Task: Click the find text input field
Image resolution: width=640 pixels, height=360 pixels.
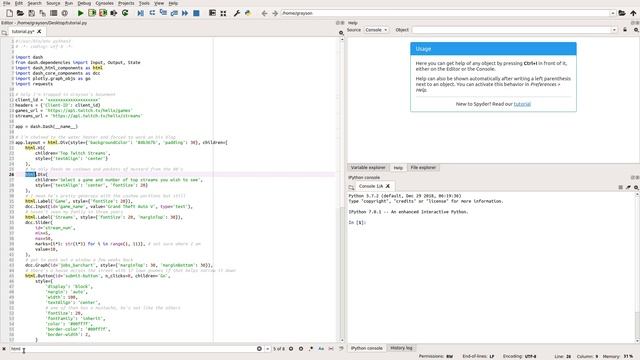Action: tap(132, 349)
